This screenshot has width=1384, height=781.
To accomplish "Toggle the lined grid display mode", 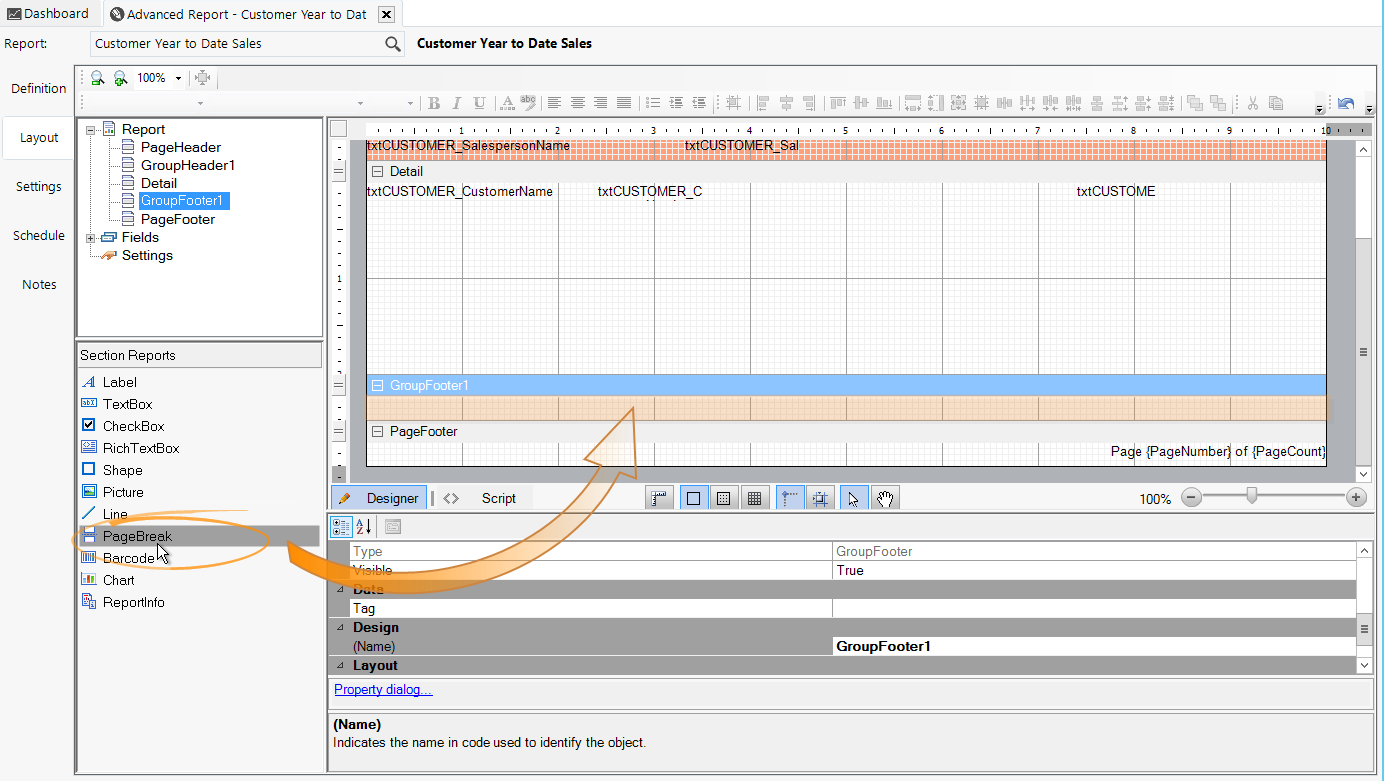I will pyautogui.click(x=755, y=498).
